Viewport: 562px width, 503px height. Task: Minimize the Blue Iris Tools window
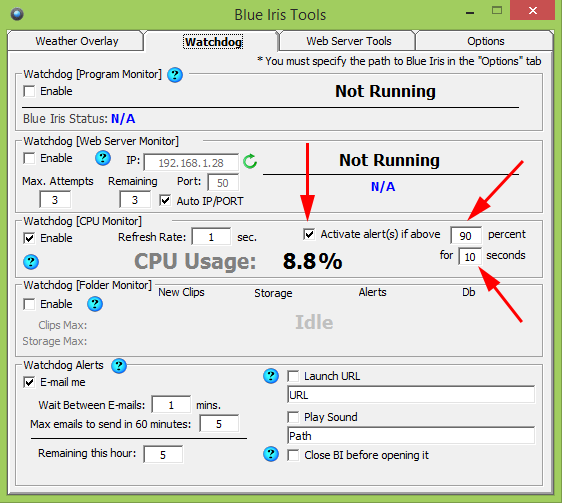click(470, 13)
